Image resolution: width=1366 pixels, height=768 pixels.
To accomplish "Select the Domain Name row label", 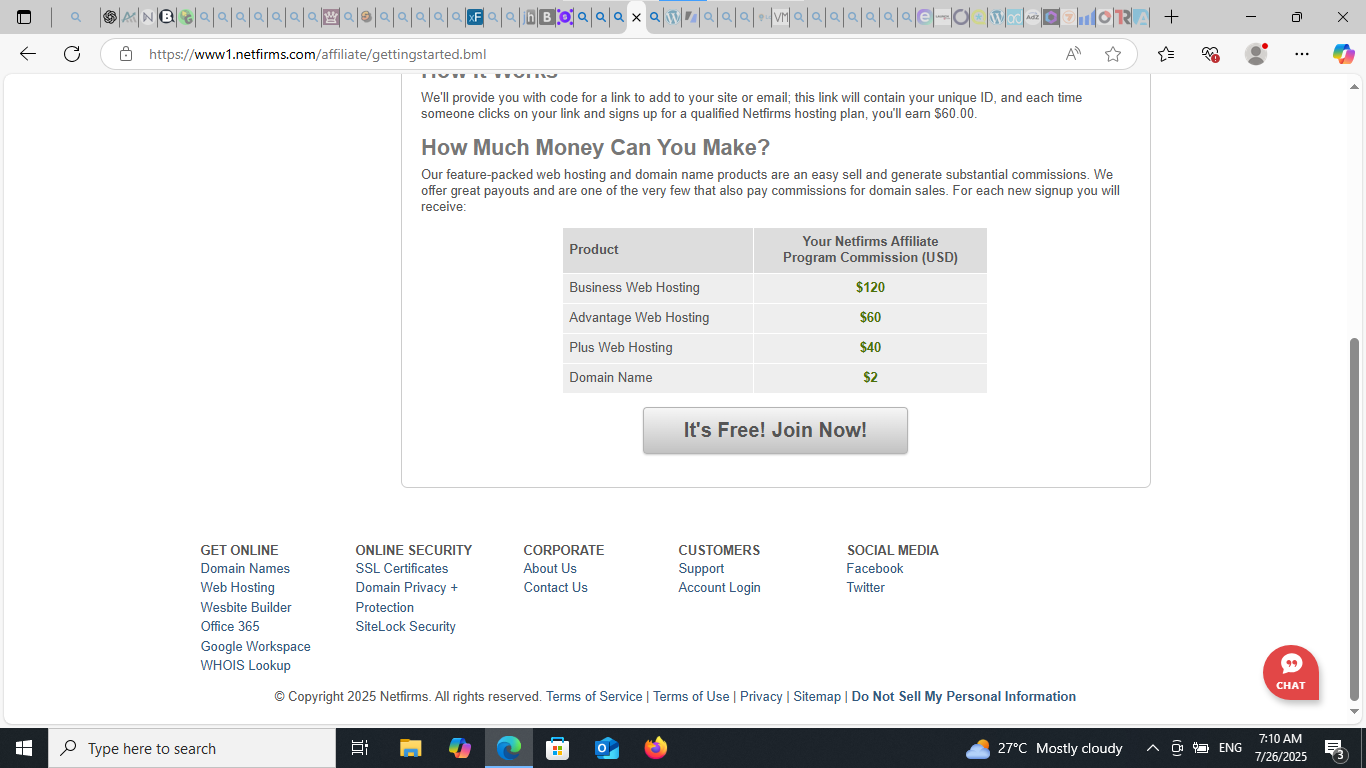I will click(x=611, y=377).
